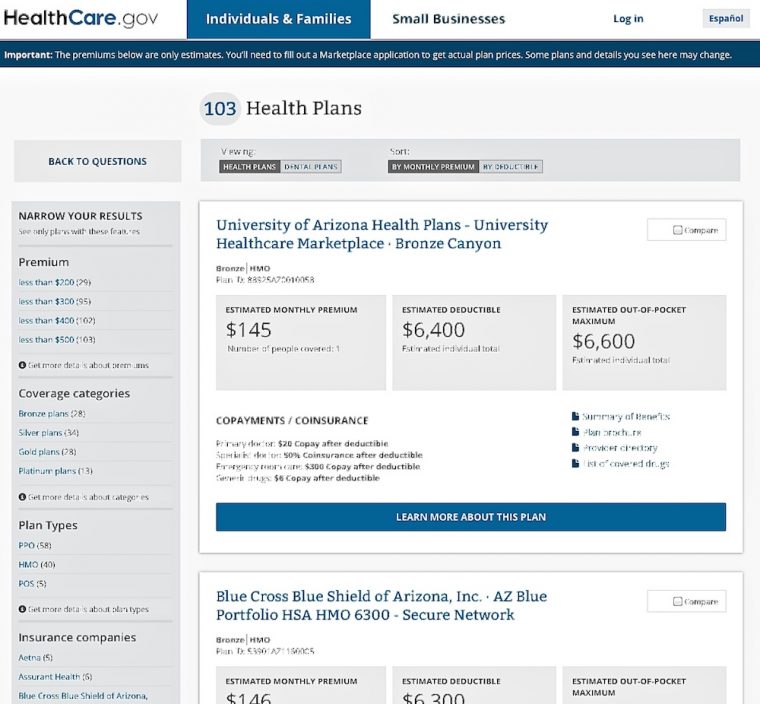Image resolution: width=760 pixels, height=704 pixels.
Task: Click info icon for category details
Action: 22,497
